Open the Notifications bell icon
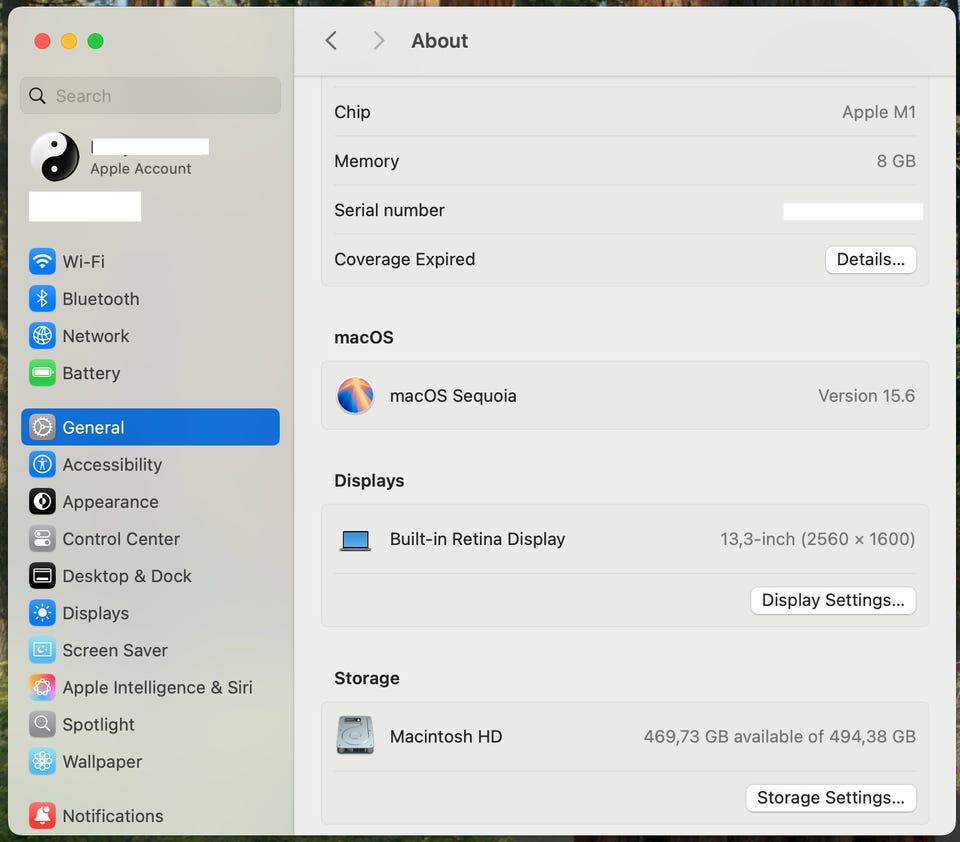The width and height of the screenshot is (960, 842). tap(42, 816)
